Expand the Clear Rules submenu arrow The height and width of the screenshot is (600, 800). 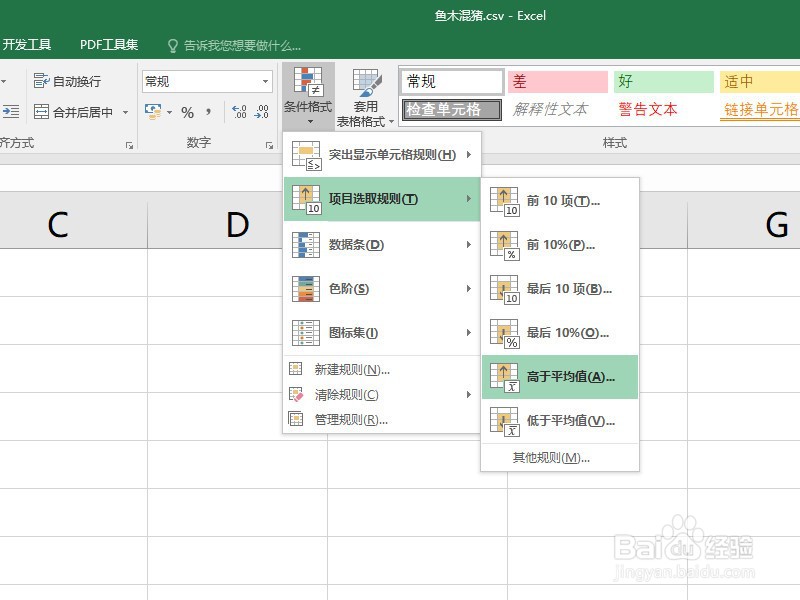pyautogui.click(x=469, y=394)
